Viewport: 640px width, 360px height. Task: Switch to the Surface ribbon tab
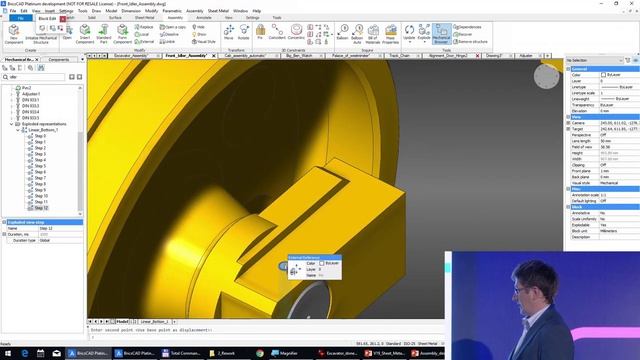point(115,18)
